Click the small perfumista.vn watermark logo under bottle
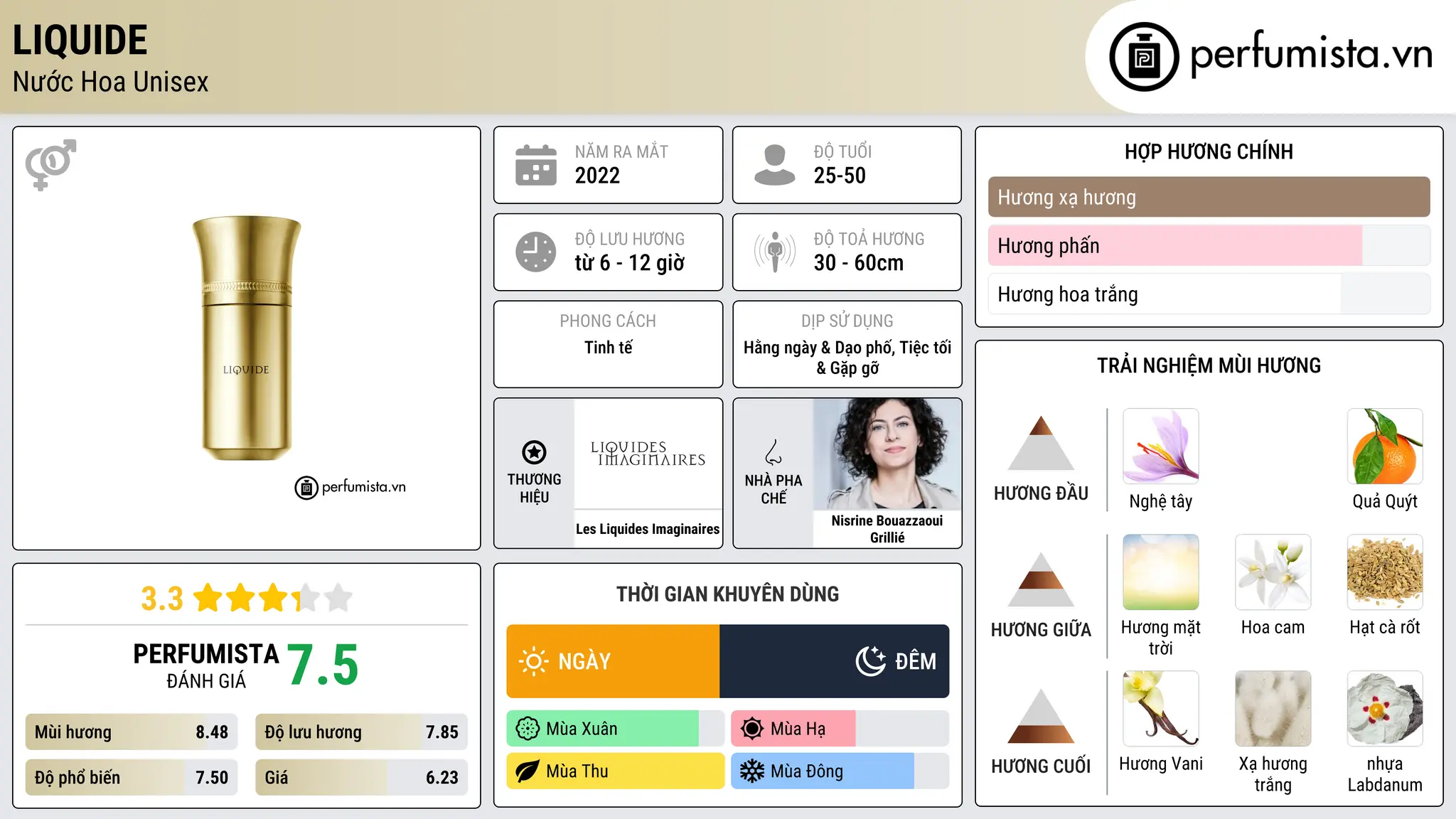The image size is (1456, 819). click(x=350, y=488)
